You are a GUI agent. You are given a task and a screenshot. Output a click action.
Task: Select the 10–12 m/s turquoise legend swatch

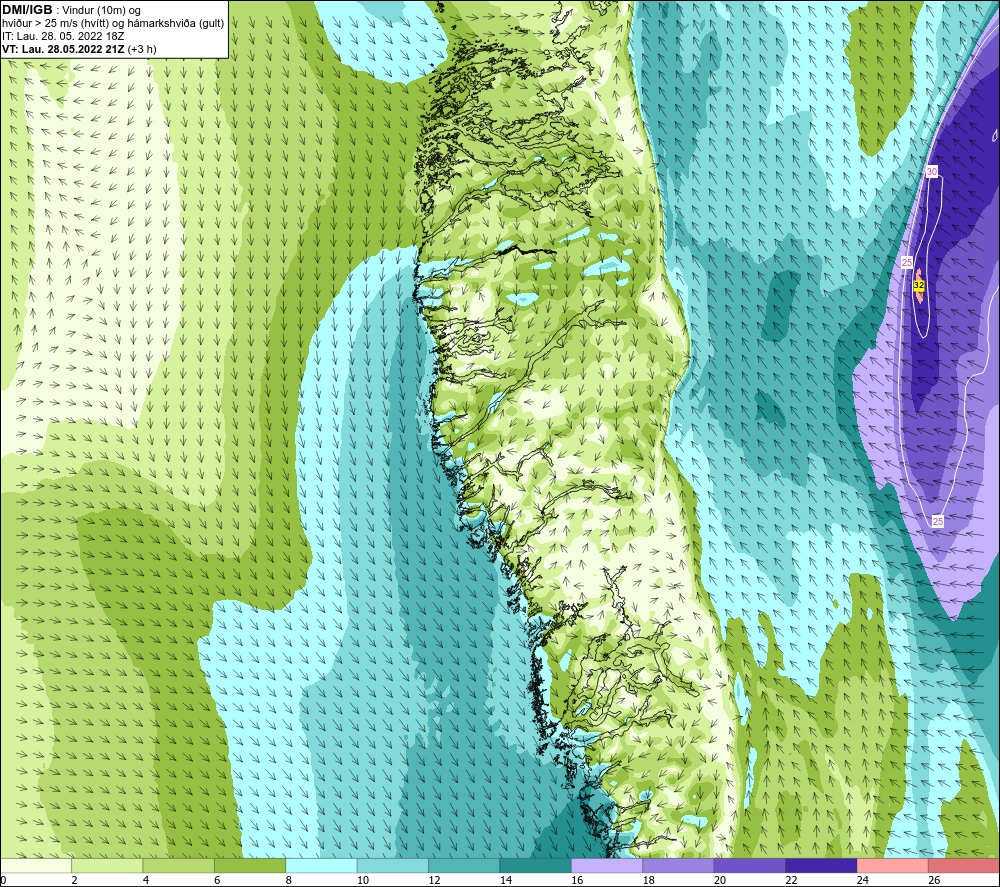393,865
